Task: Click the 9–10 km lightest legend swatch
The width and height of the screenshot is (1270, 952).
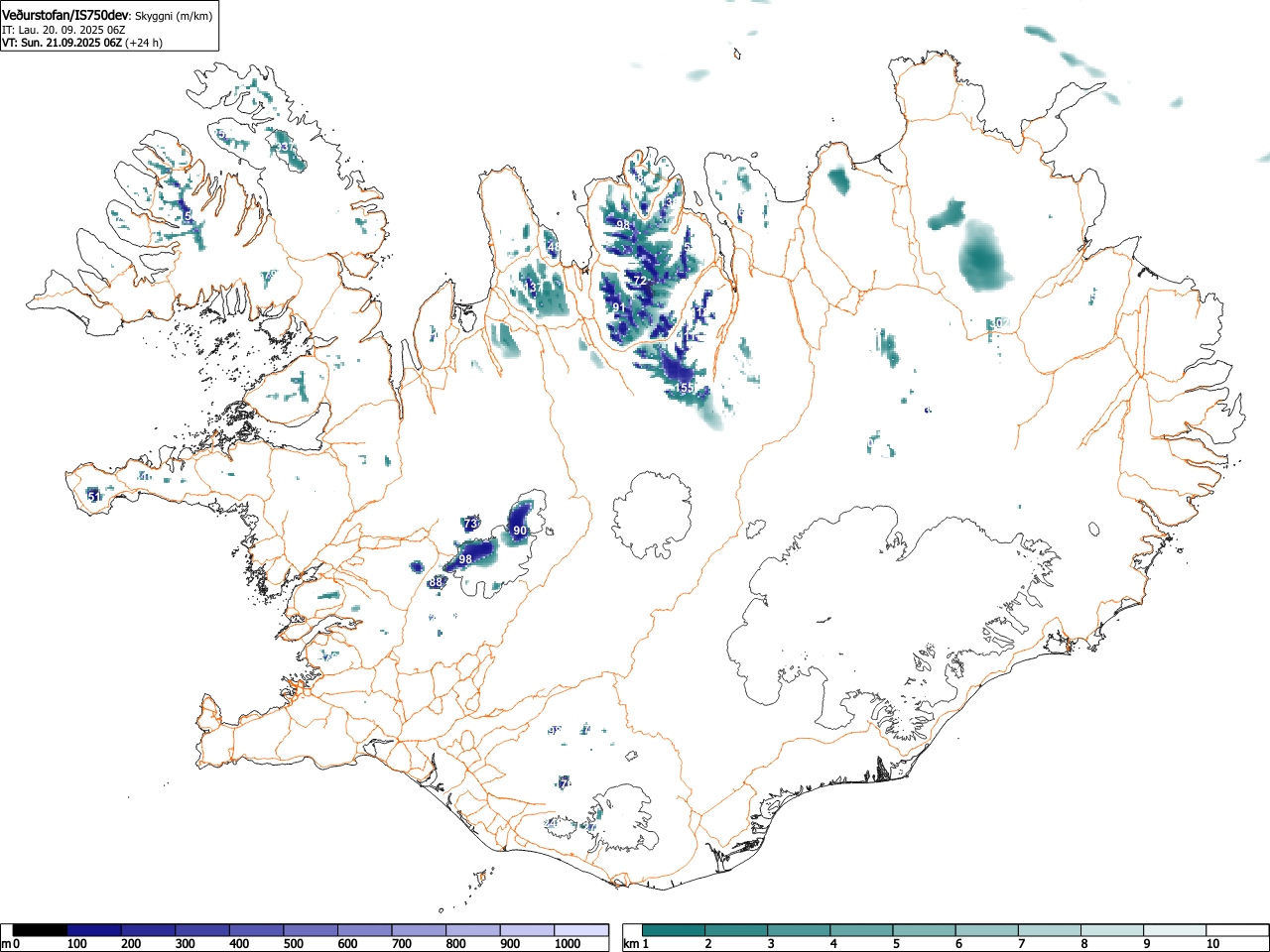Action: coord(1174,930)
